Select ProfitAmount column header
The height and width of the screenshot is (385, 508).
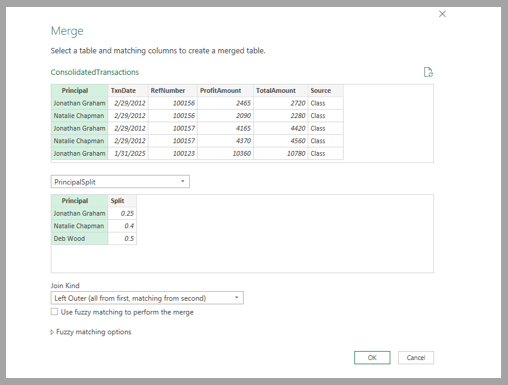coord(225,91)
